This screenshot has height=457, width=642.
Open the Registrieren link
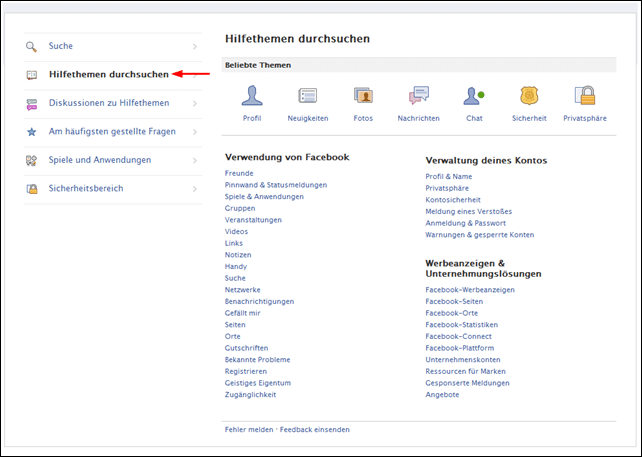click(246, 371)
